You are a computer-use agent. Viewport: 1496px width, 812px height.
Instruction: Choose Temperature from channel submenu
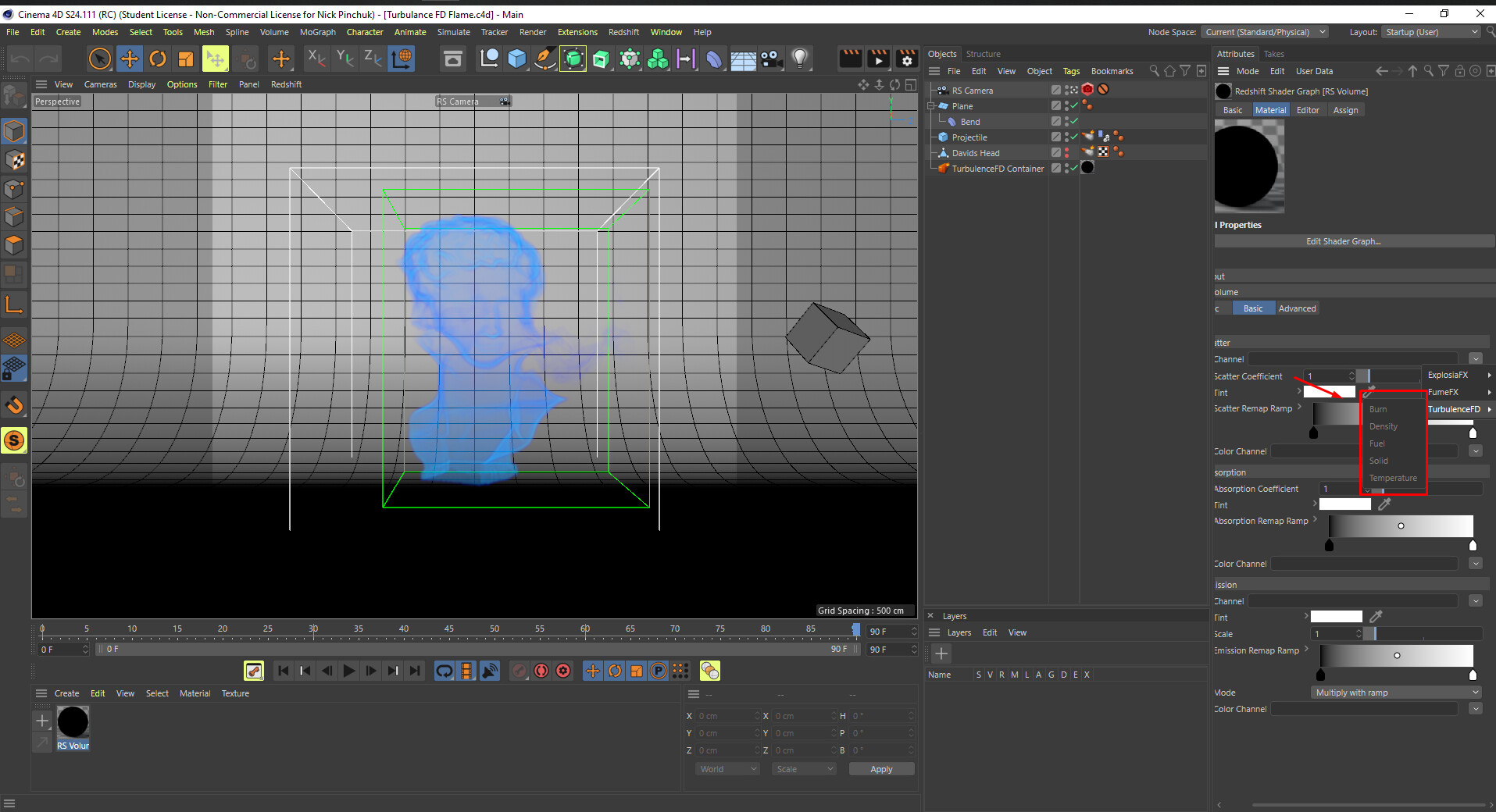(x=1393, y=478)
